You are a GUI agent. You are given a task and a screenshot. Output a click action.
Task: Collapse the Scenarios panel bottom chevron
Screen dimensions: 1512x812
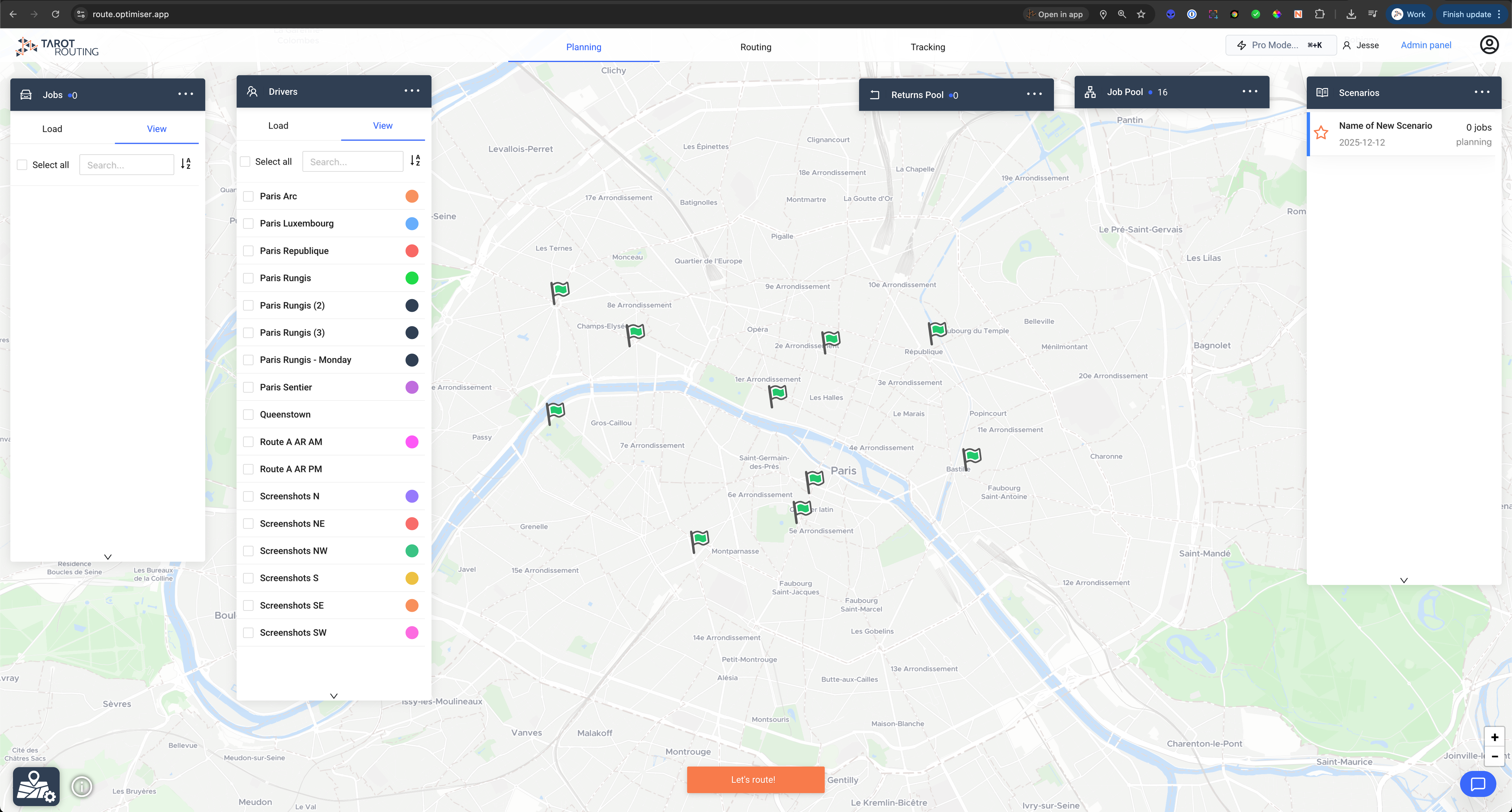click(x=1403, y=580)
